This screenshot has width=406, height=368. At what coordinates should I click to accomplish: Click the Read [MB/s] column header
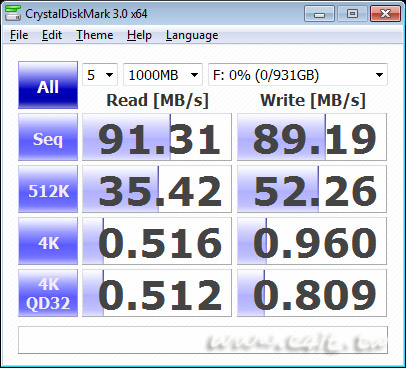(157, 100)
